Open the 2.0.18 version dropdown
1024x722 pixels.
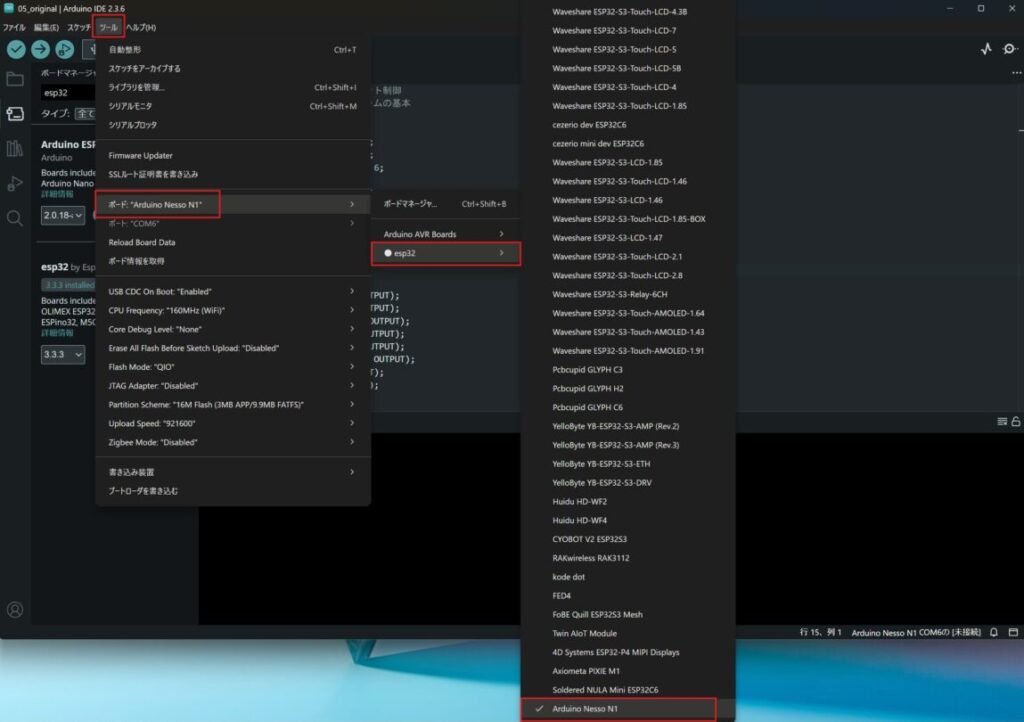tap(63, 216)
